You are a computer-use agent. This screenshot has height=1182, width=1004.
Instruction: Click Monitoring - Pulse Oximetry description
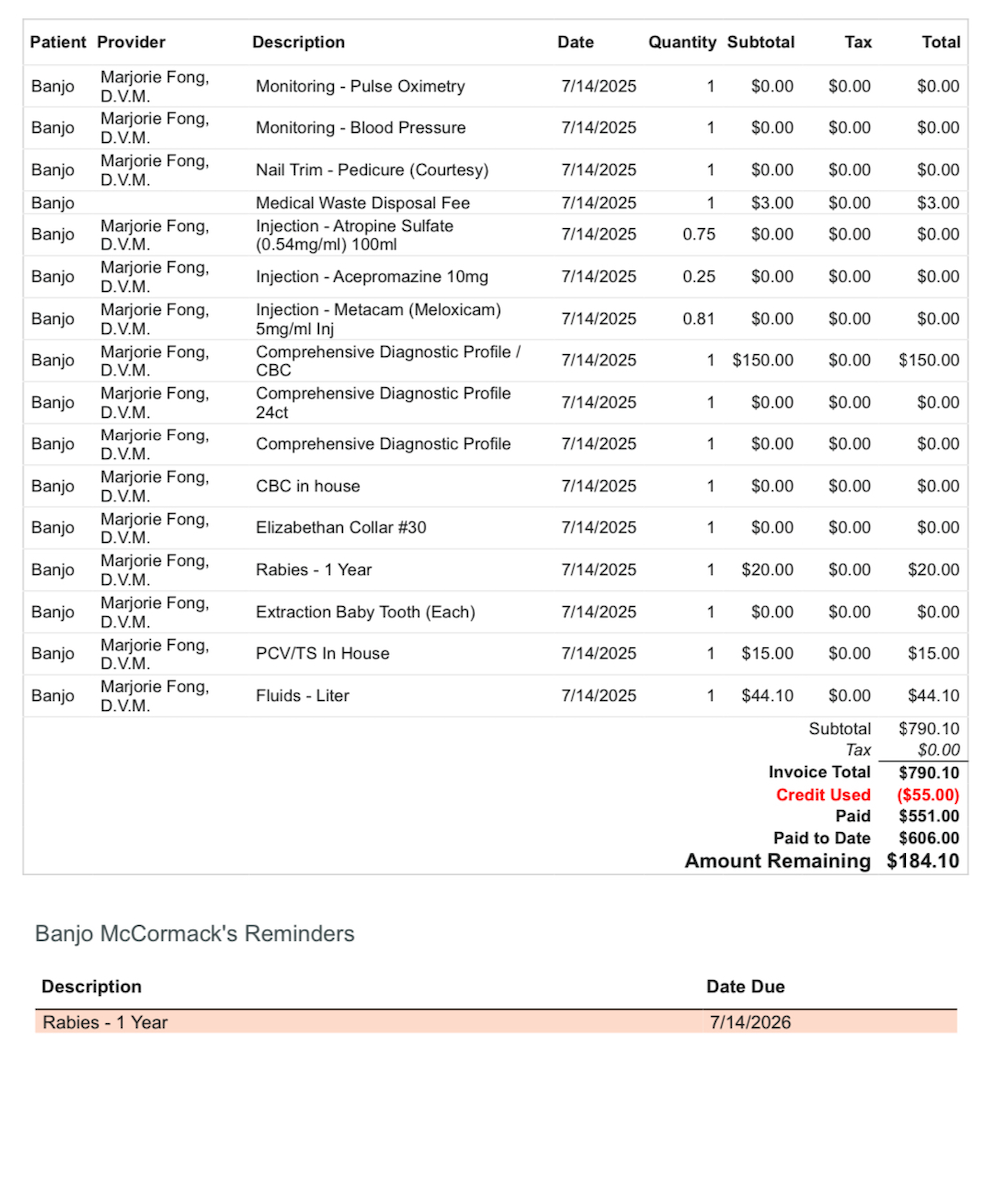tap(360, 86)
